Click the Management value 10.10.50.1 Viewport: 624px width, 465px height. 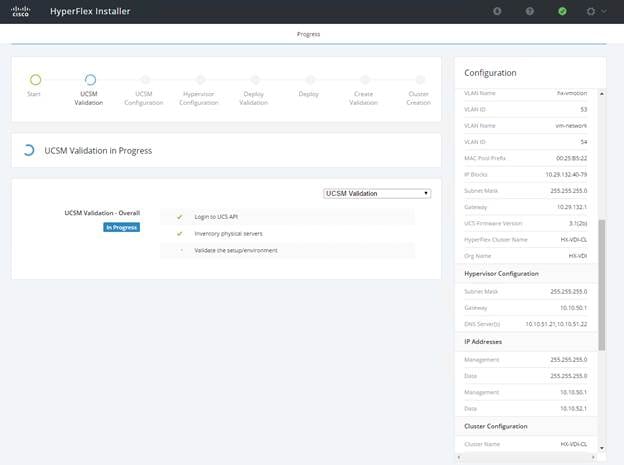(x=573, y=393)
